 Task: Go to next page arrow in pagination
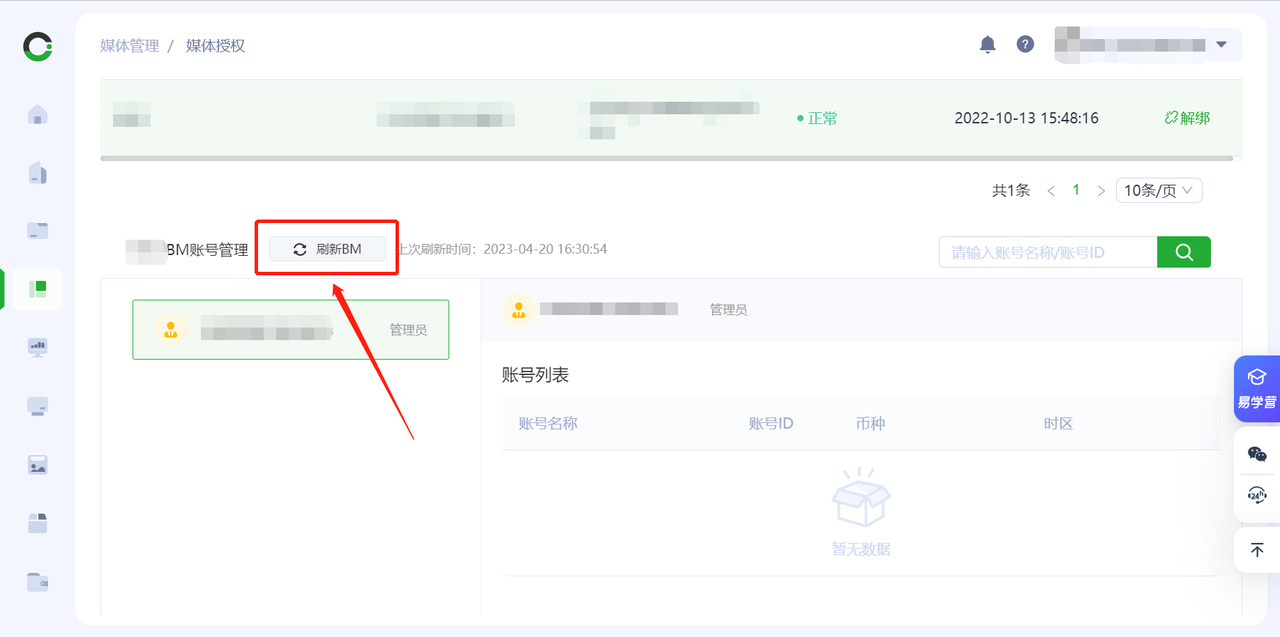tap(1101, 190)
